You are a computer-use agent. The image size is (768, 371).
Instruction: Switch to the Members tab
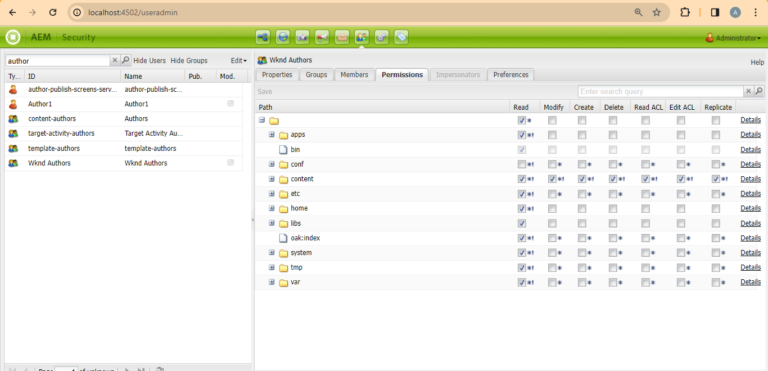pos(354,75)
